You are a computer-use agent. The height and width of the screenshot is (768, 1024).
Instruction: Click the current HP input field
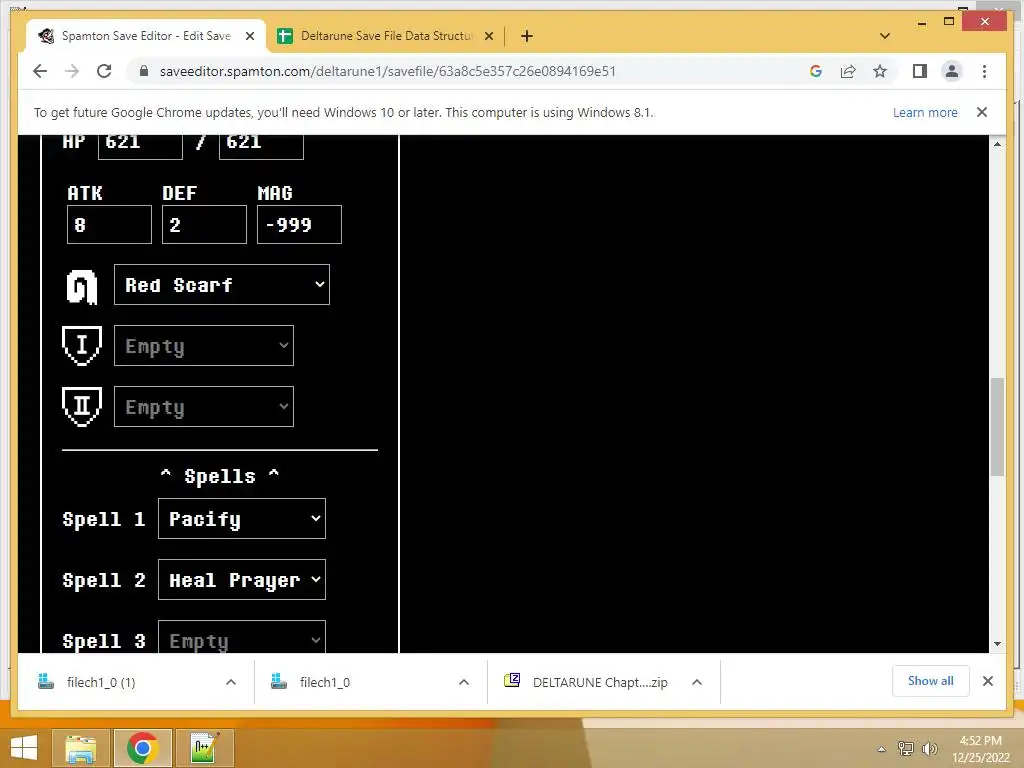tap(140, 147)
